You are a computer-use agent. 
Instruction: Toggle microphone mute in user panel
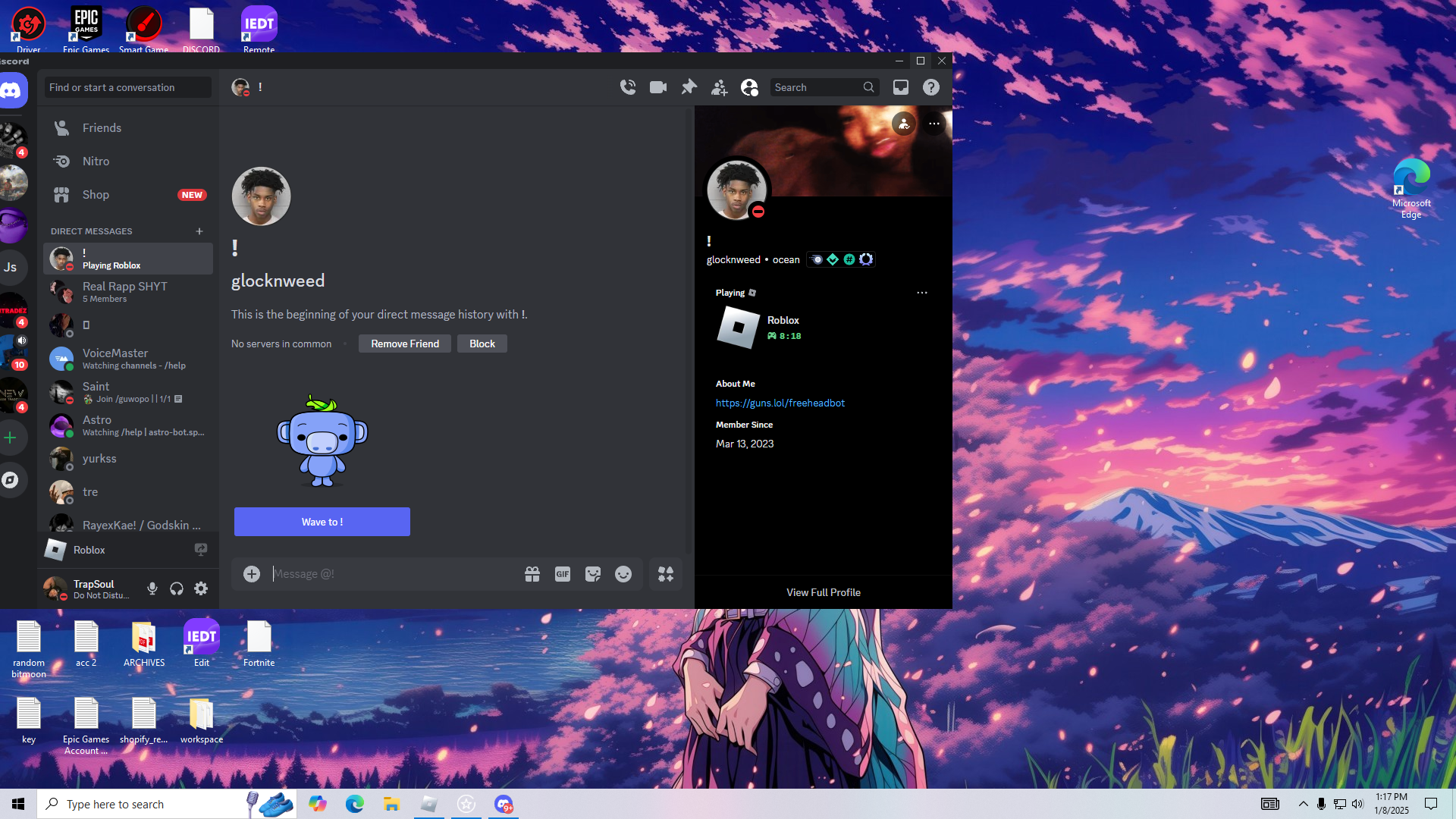pyautogui.click(x=152, y=588)
